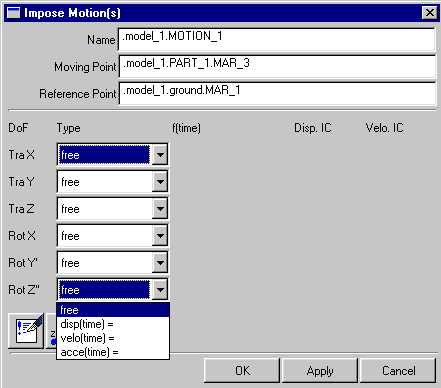This screenshot has width=441, height=388.
Task: Click the 'Type' column header
Action: (x=68, y=128)
